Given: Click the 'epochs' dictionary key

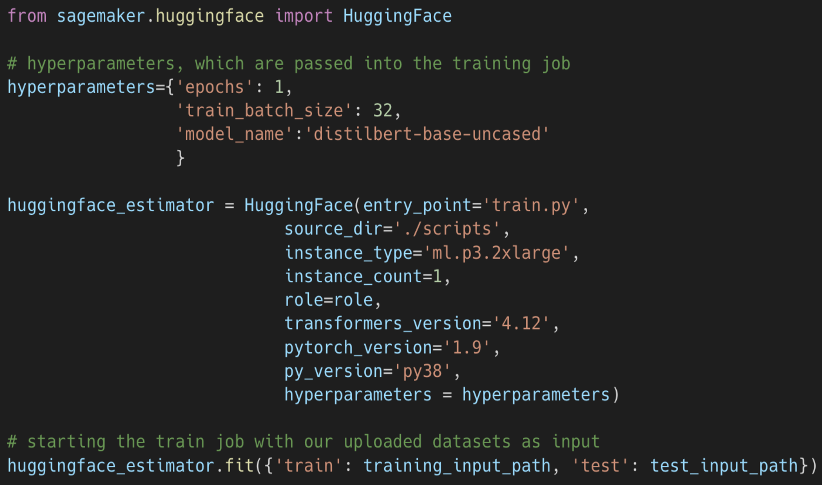Looking at the screenshot, I should point(215,87).
